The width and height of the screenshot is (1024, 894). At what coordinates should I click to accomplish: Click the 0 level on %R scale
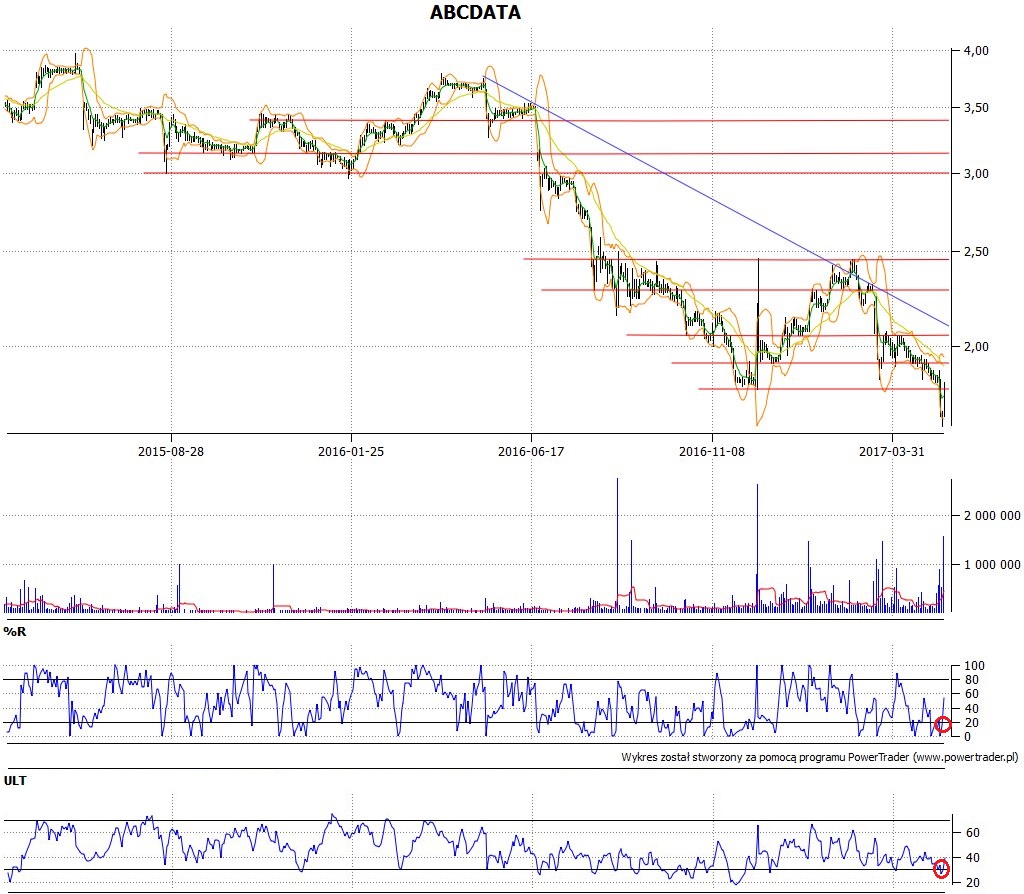click(x=968, y=737)
